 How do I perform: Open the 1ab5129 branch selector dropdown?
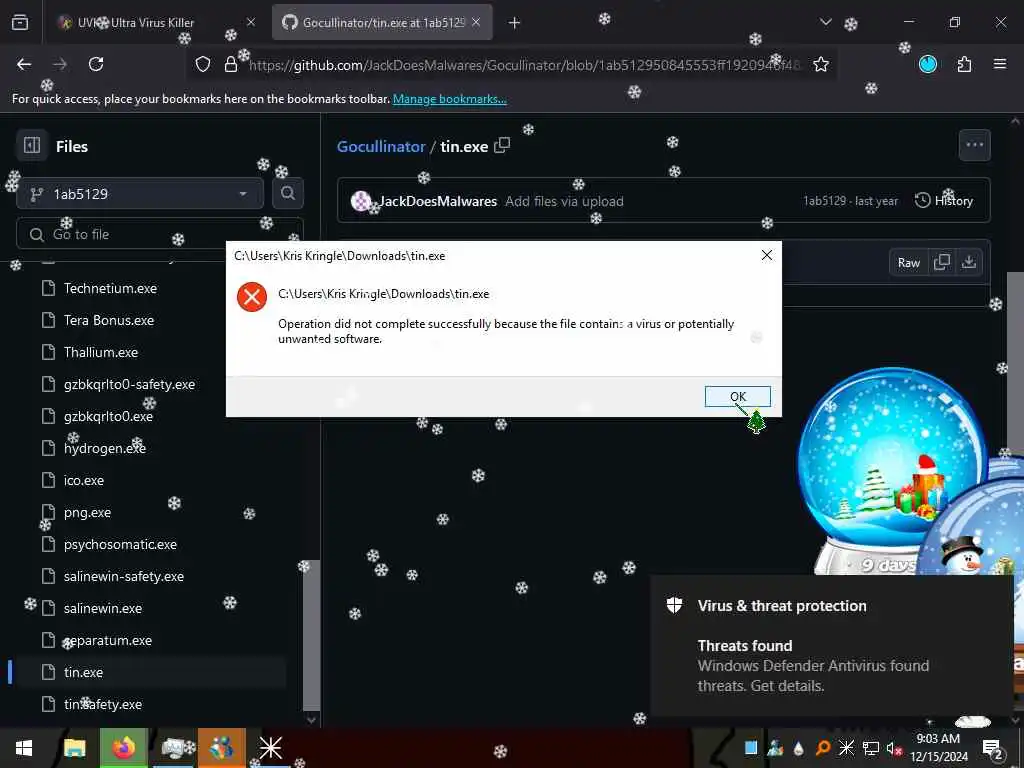(140, 194)
